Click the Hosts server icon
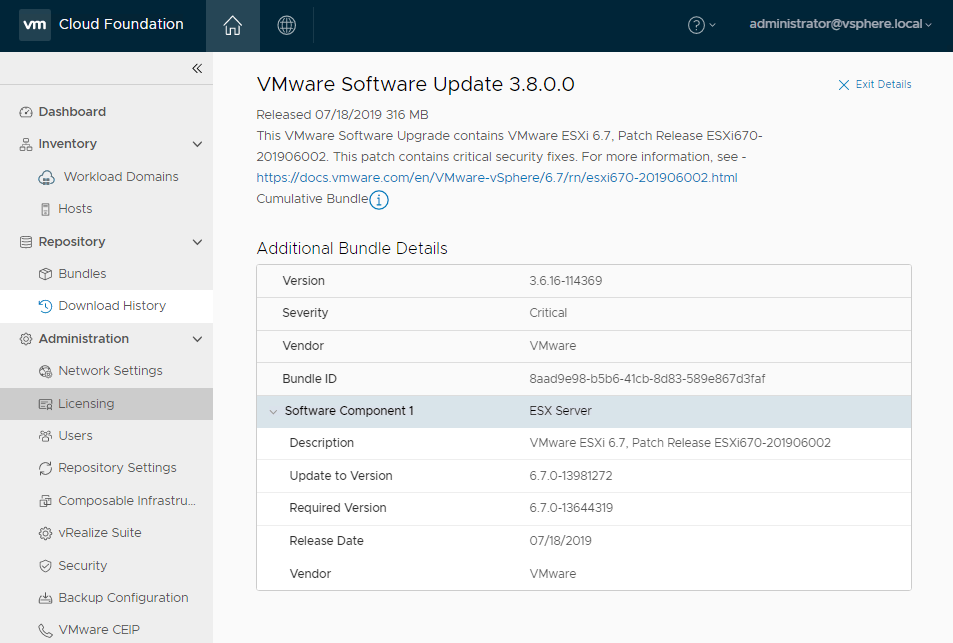The width and height of the screenshot is (953, 643). [x=45, y=209]
